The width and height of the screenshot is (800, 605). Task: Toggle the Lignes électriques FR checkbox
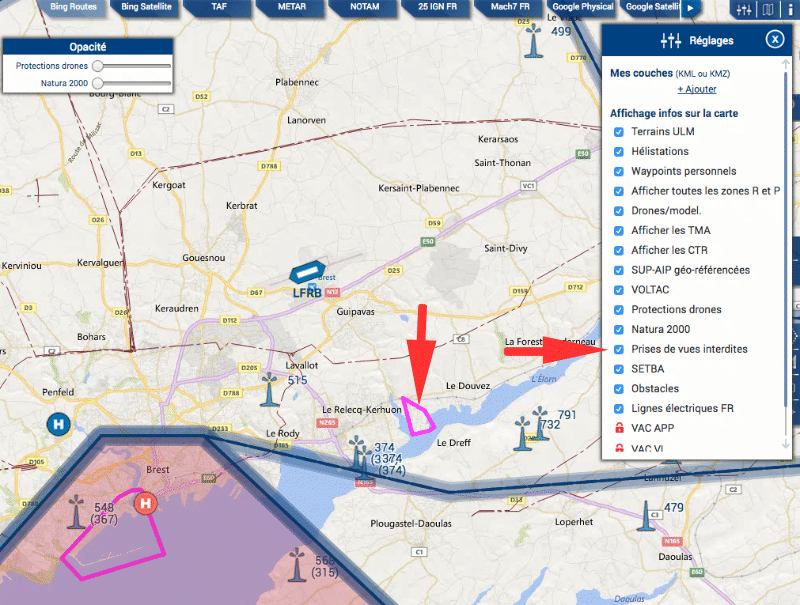tap(619, 408)
